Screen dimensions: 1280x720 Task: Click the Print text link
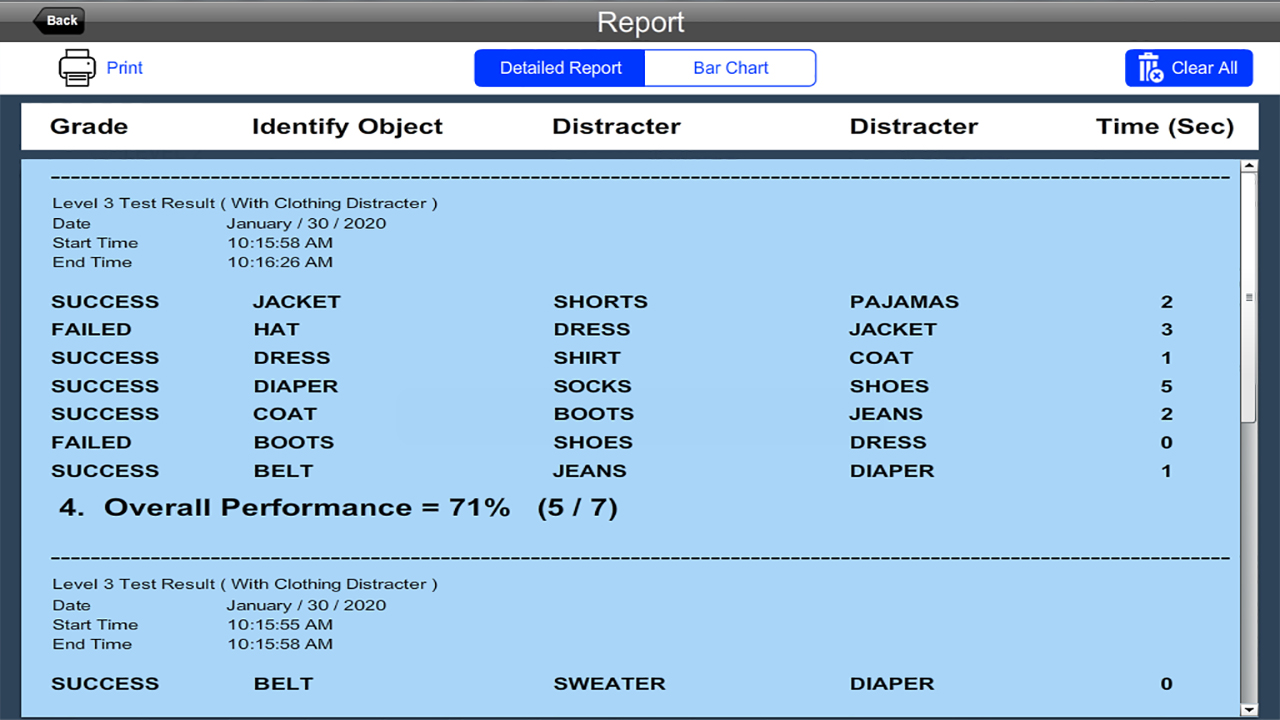pyautogui.click(x=125, y=68)
